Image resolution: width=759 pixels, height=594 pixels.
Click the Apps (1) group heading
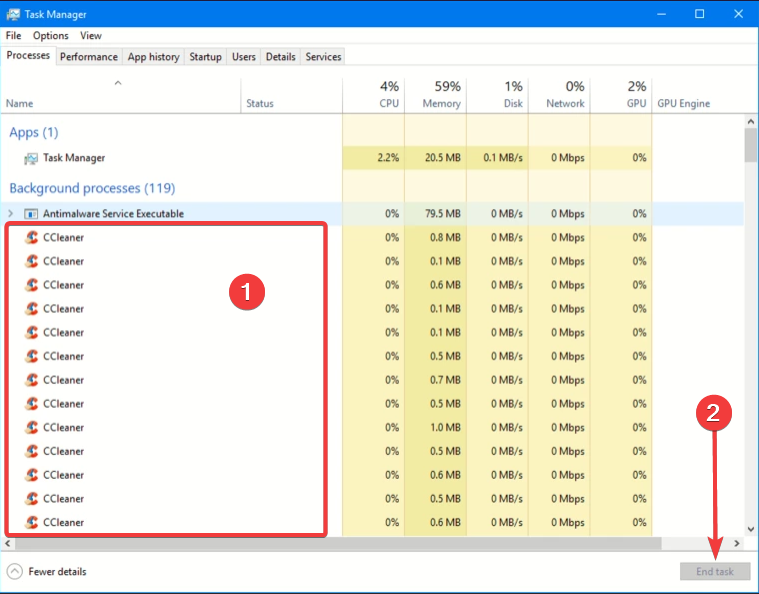point(34,132)
